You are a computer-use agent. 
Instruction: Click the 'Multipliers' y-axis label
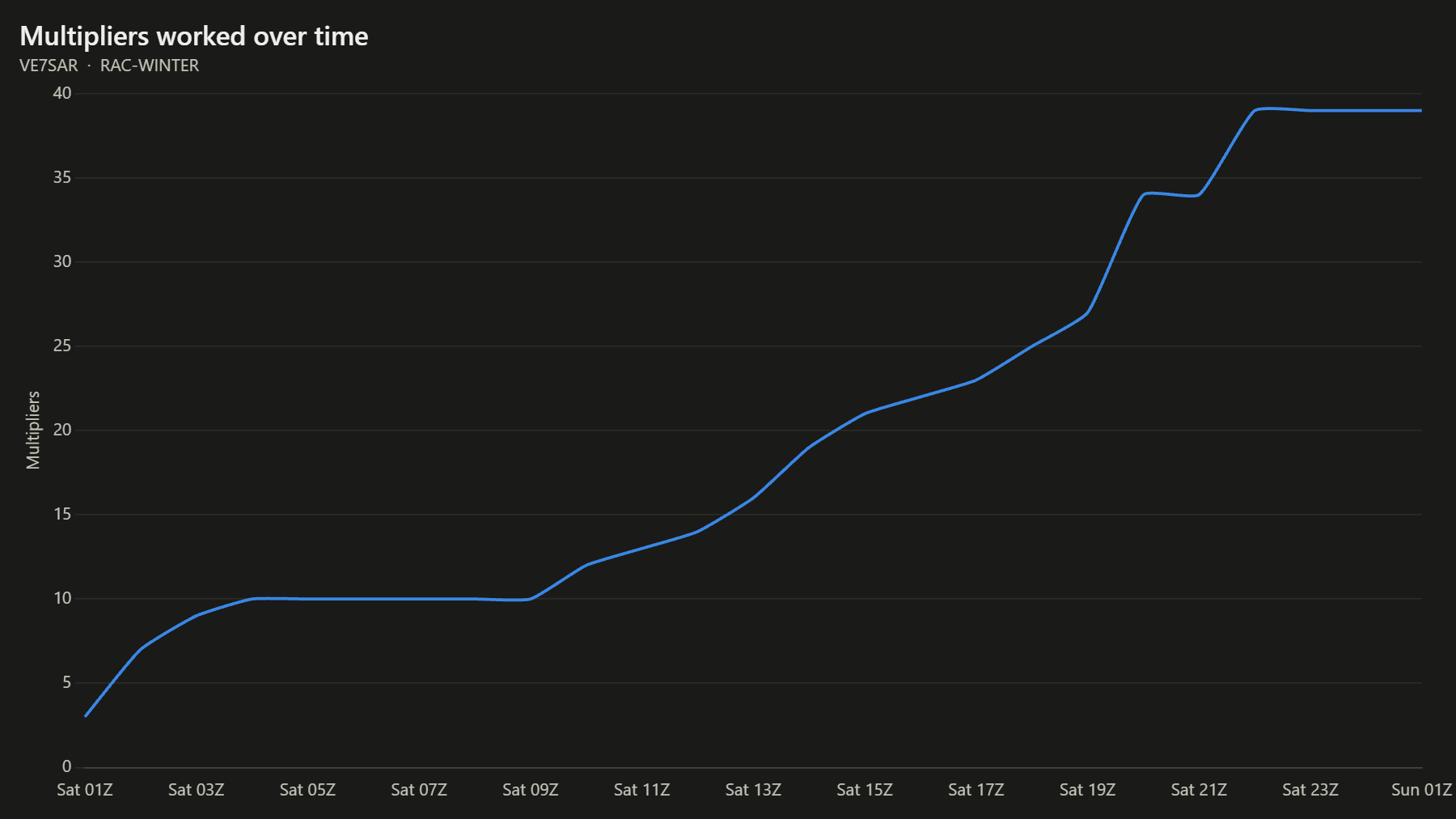[x=33, y=430]
